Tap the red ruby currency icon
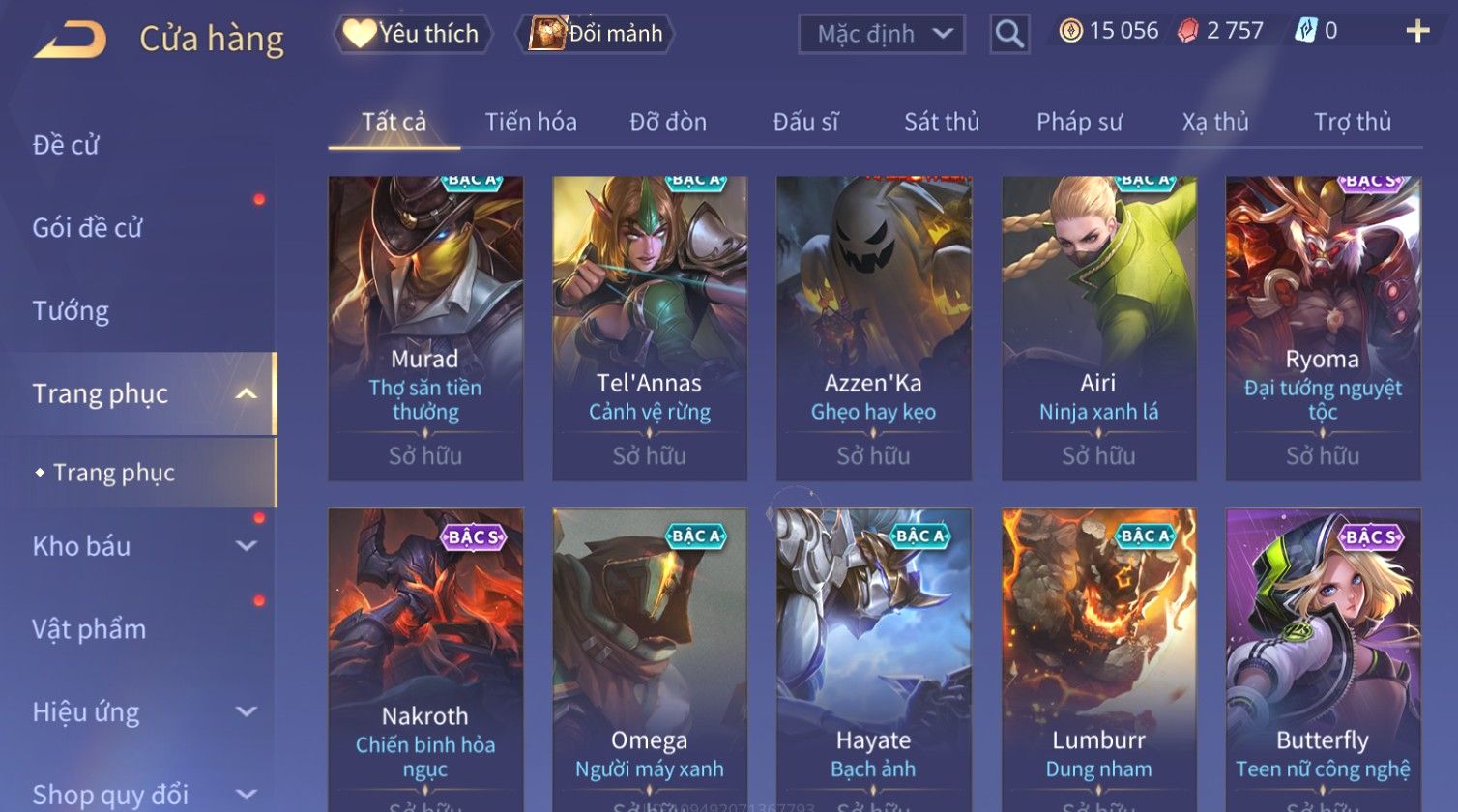This screenshot has height=812, width=1458. pos(1187,31)
